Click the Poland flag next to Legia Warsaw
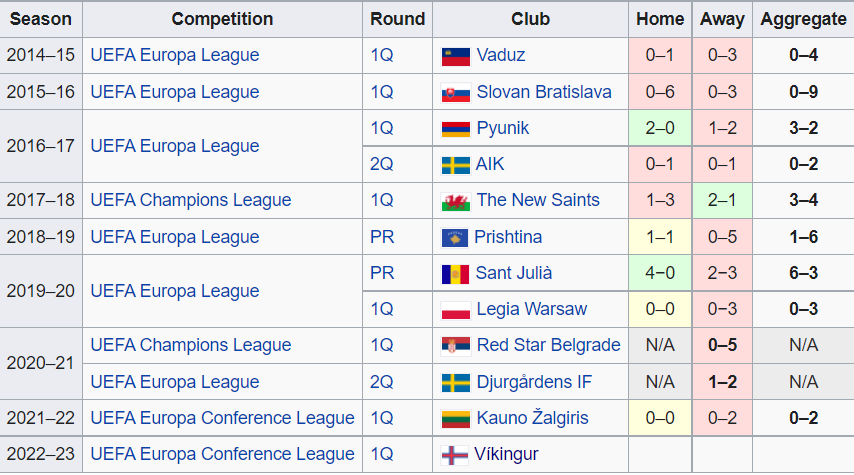The width and height of the screenshot is (854, 475). [x=455, y=310]
